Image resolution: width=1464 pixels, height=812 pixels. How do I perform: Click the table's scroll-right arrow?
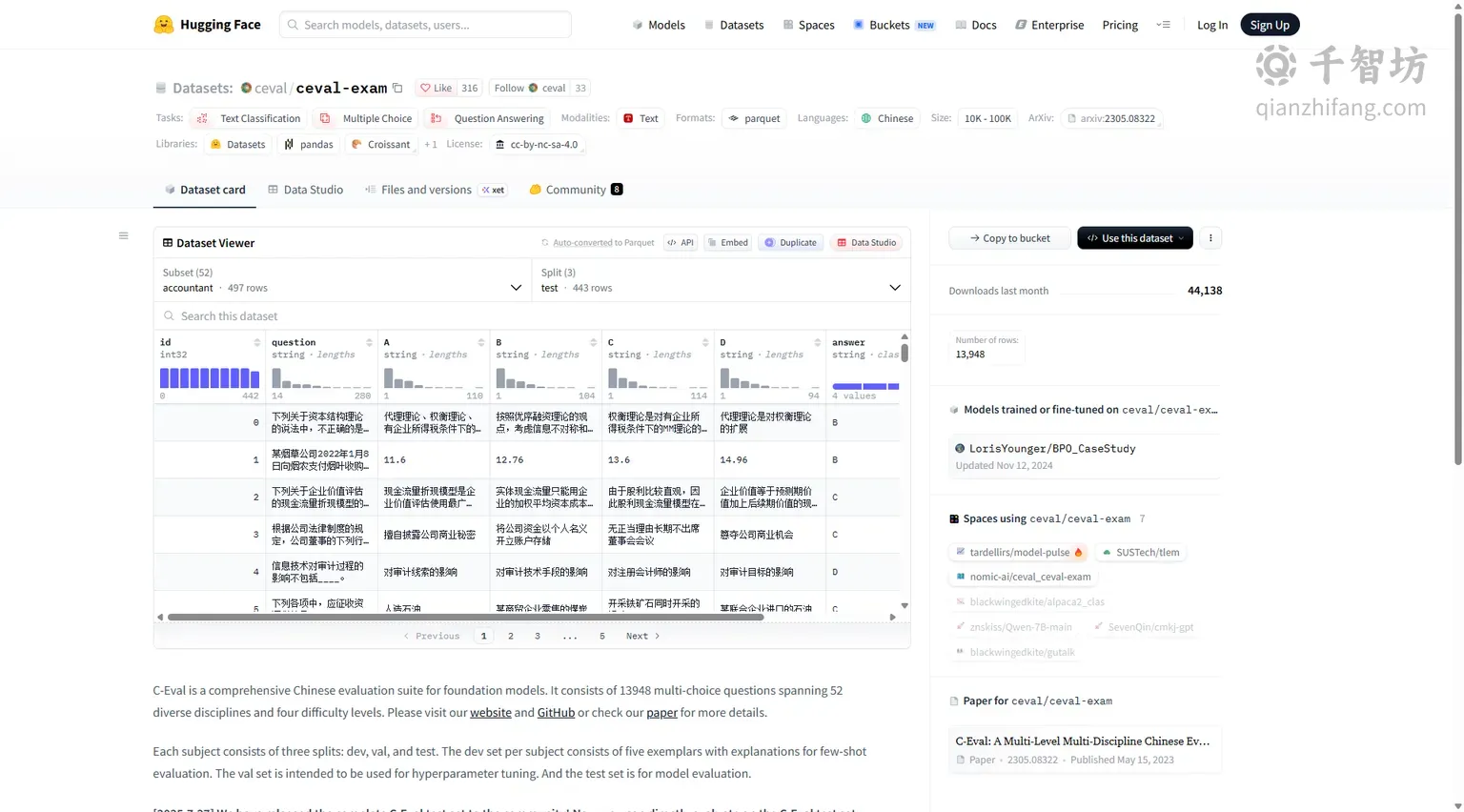(x=892, y=618)
